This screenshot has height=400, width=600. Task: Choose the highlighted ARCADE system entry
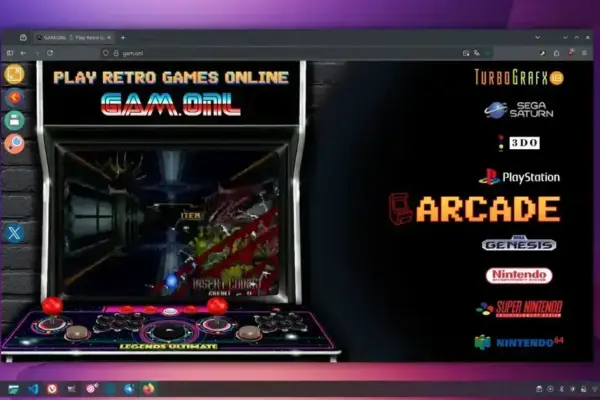(474, 209)
